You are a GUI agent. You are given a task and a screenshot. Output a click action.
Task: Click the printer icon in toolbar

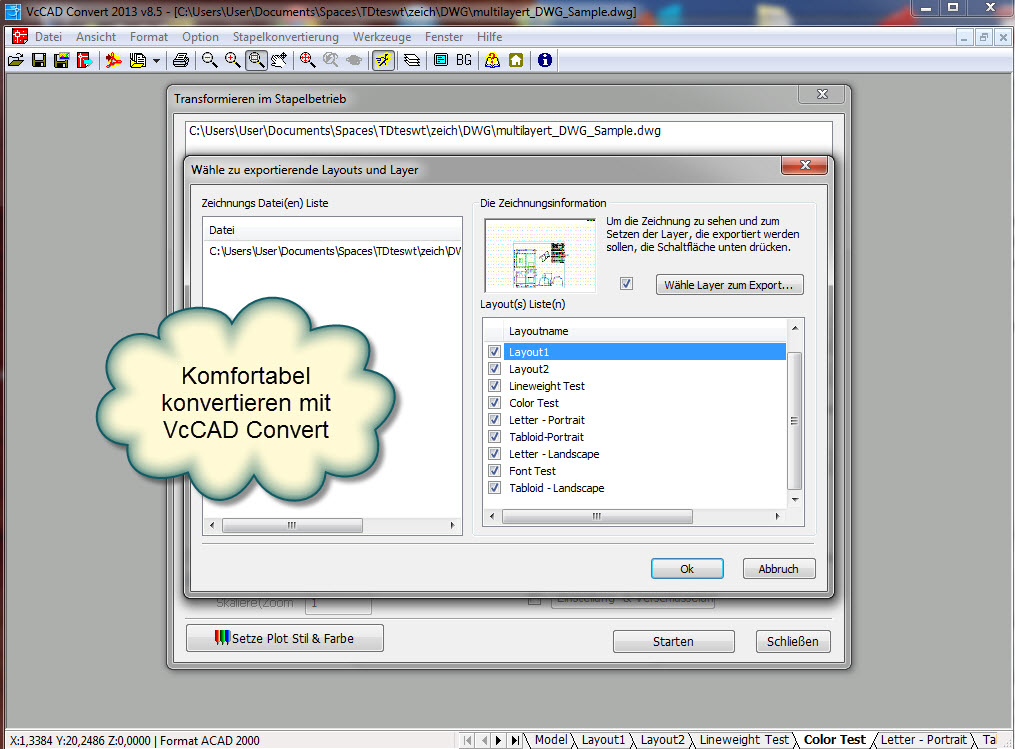click(181, 60)
